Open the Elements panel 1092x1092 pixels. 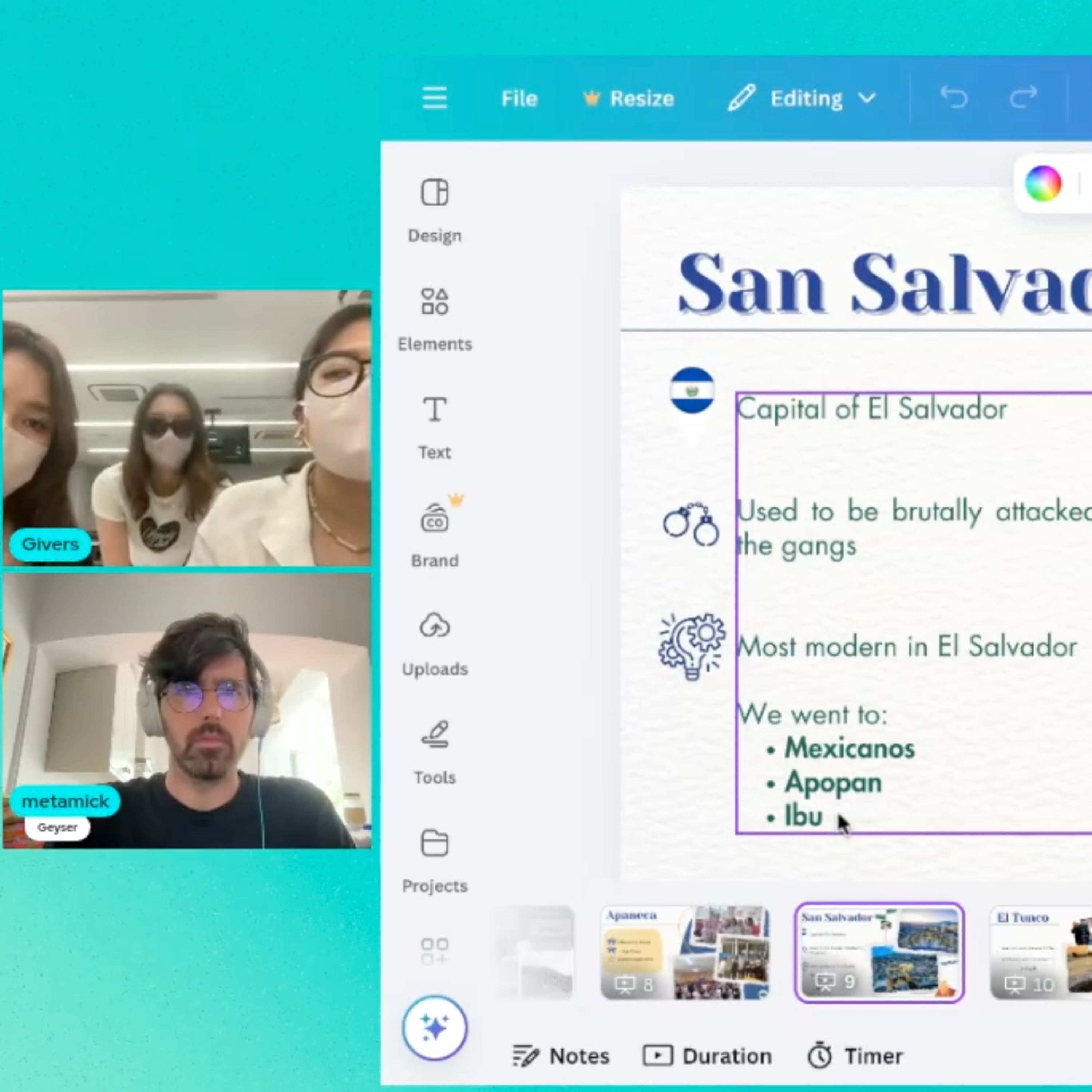click(x=434, y=318)
